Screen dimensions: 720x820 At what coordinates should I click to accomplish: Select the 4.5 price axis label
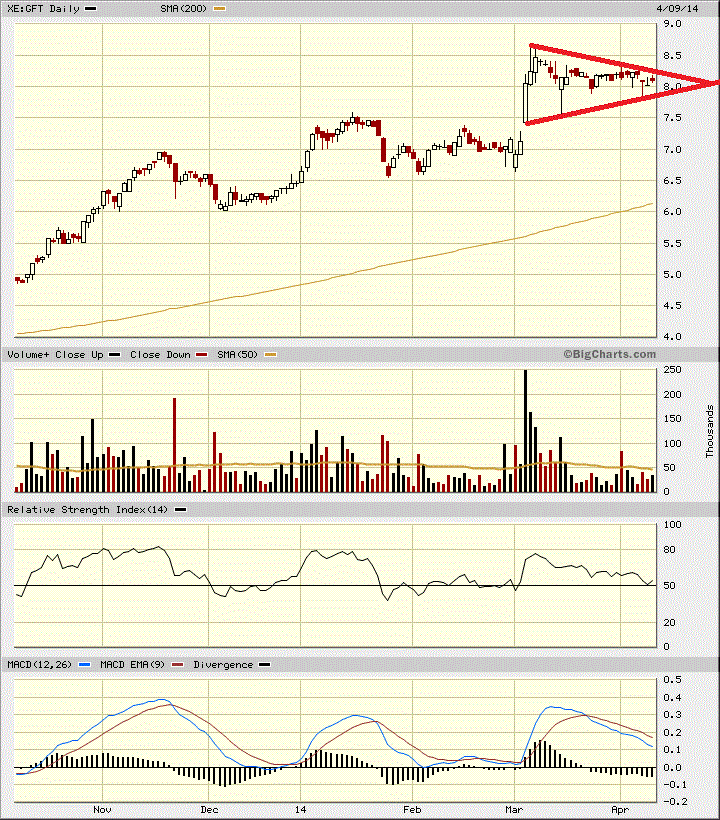pyautogui.click(x=672, y=306)
